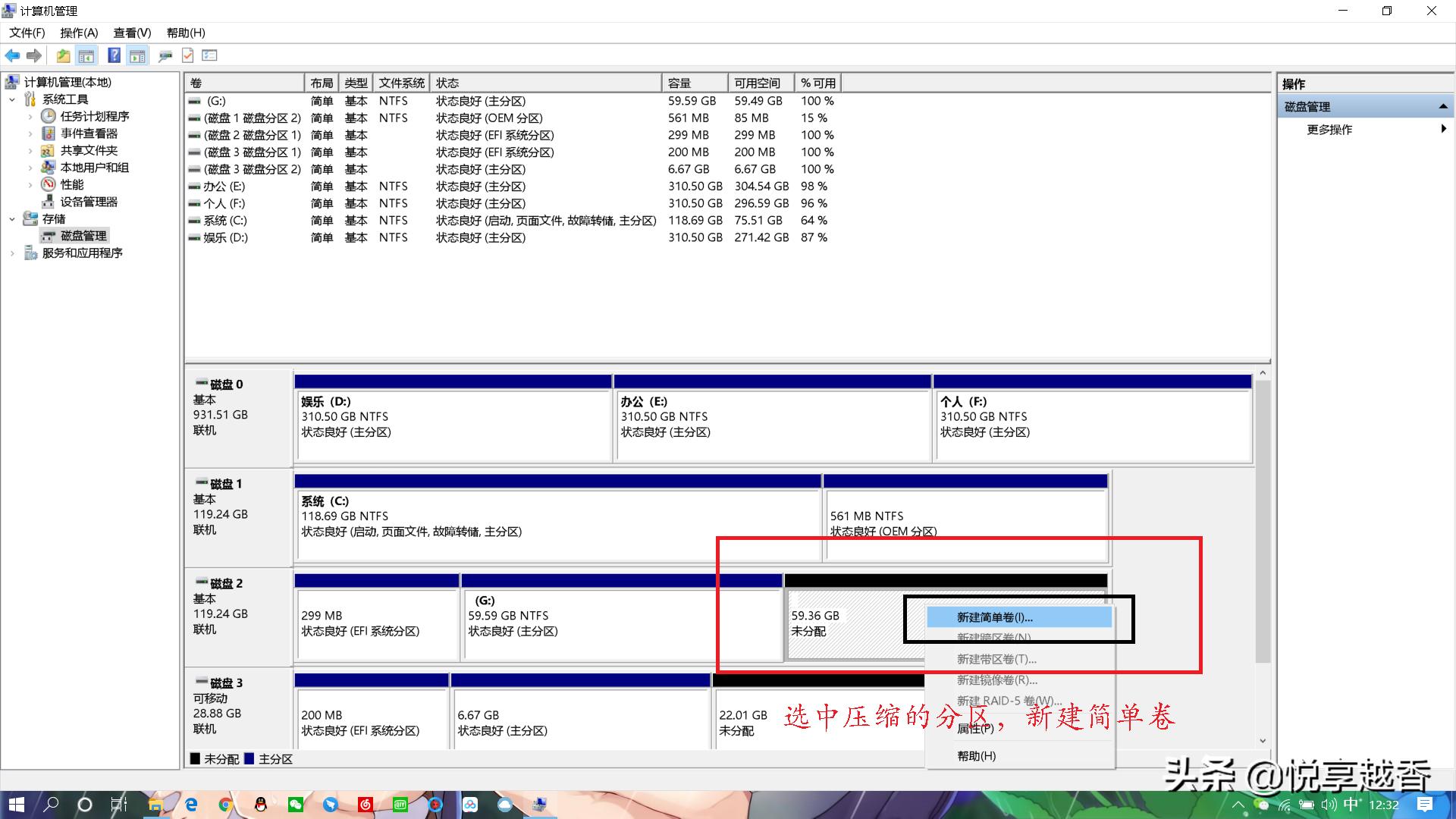Collapse the 系统工具 tree branch

click(x=11, y=99)
